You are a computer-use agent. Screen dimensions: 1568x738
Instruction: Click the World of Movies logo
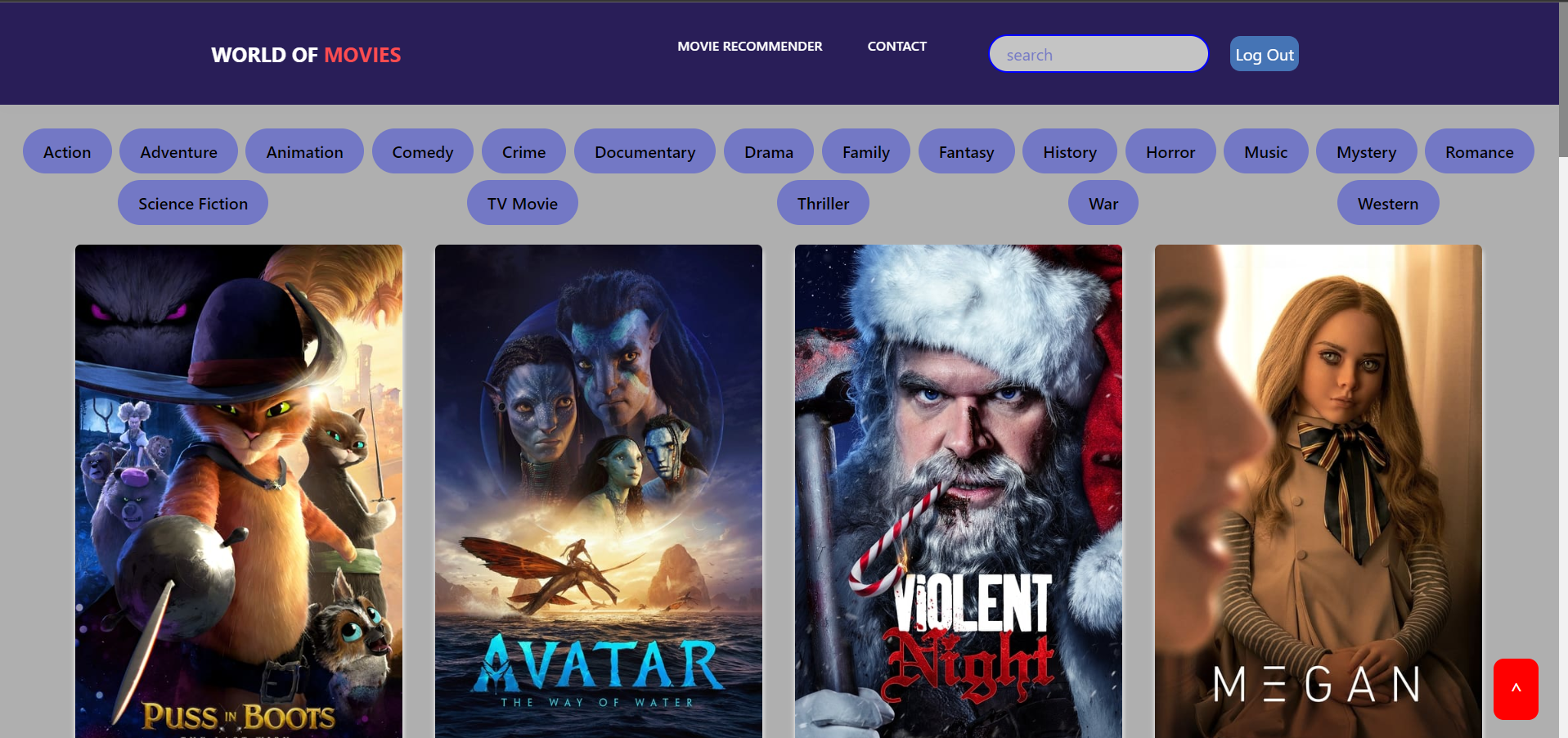[306, 55]
